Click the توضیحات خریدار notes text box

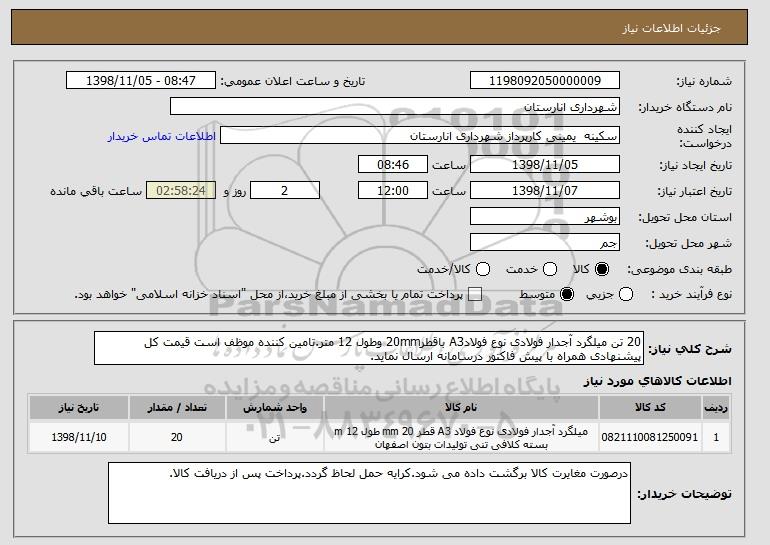pyautogui.click(x=369, y=493)
